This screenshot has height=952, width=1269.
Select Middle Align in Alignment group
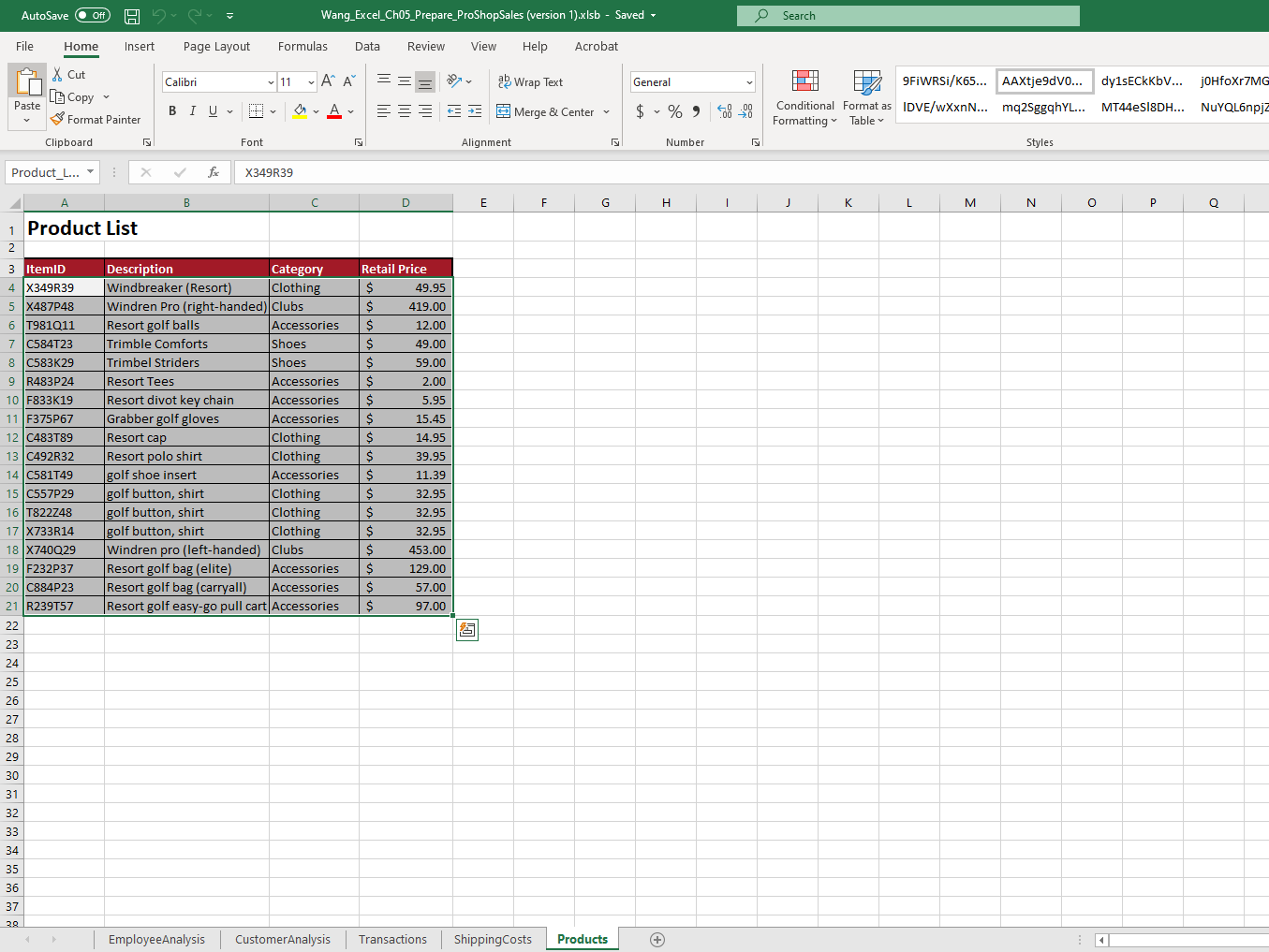point(405,81)
